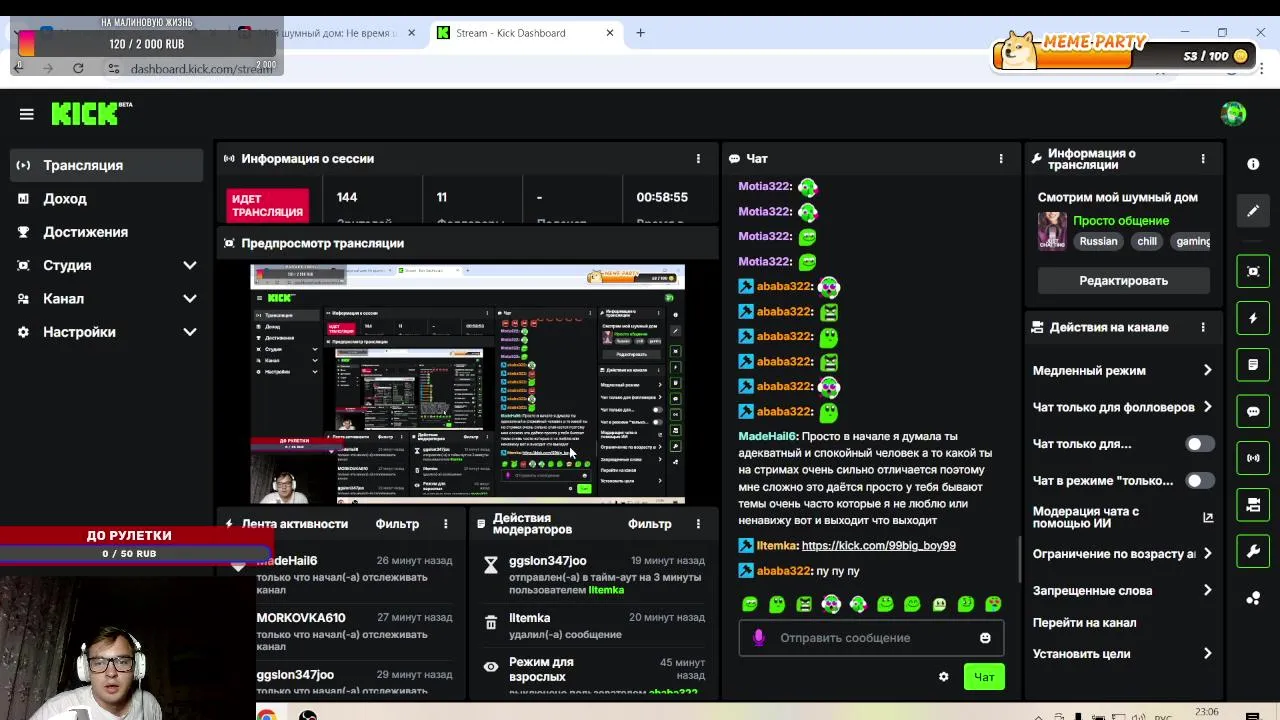Viewport: 1280px width, 720px height.
Task: Toggle the 'Чат только для...' switch
Action: (1200, 444)
